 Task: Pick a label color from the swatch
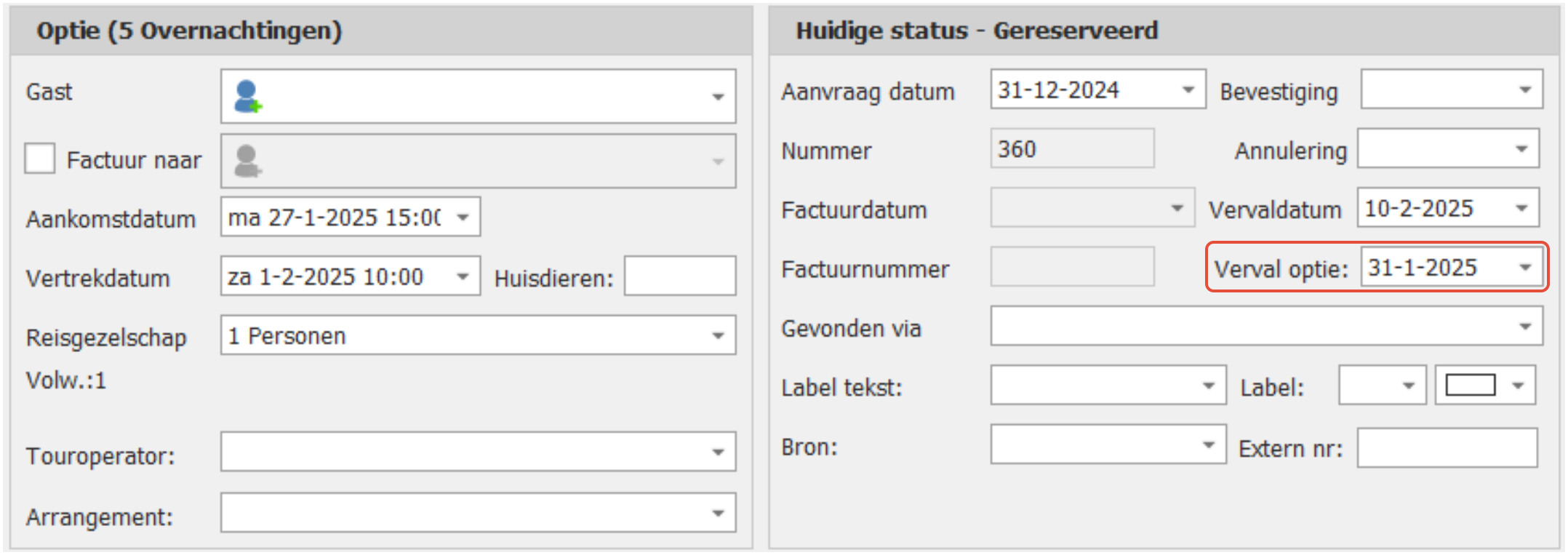(1471, 386)
